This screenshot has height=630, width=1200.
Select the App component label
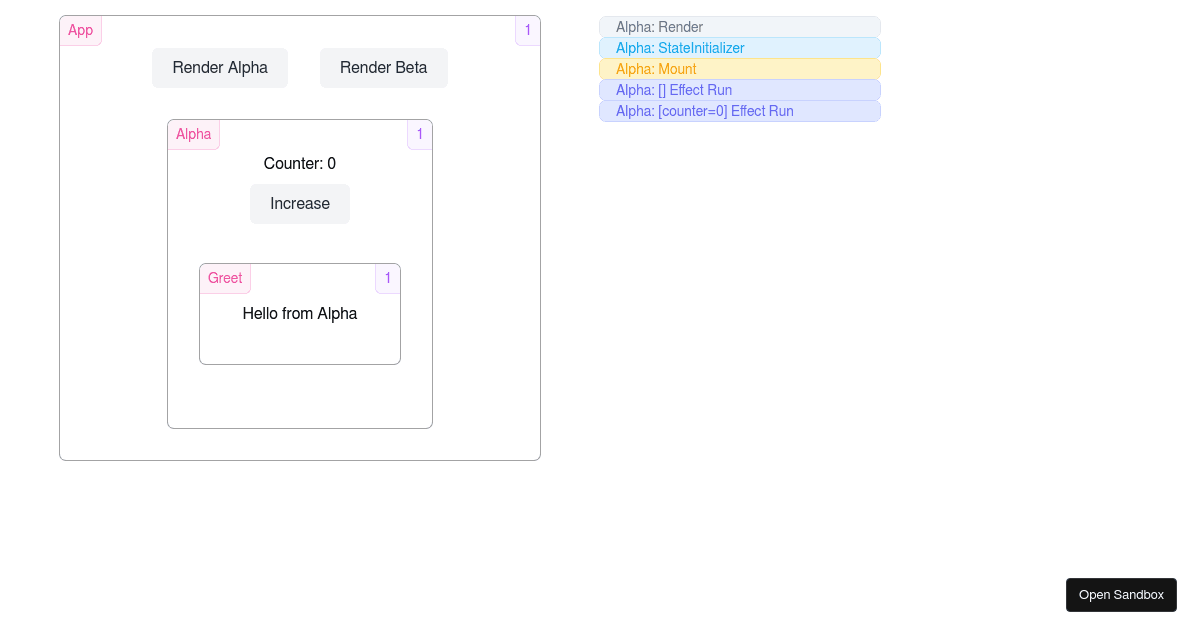click(81, 31)
